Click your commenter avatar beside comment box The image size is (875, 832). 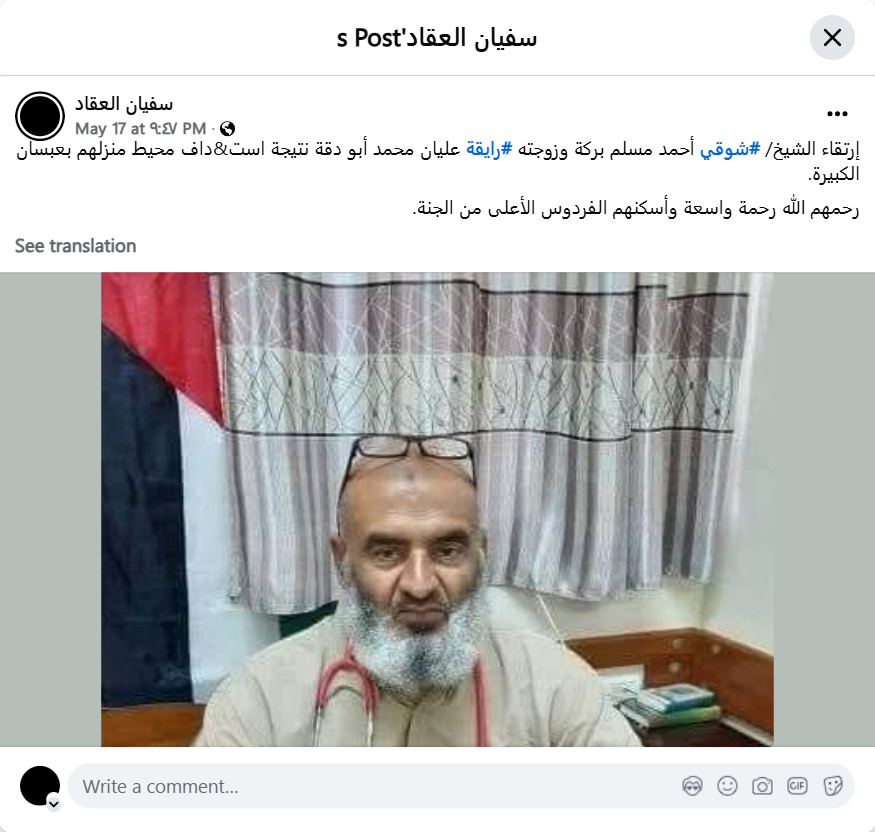pyautogui.click(x=40, y=786)
